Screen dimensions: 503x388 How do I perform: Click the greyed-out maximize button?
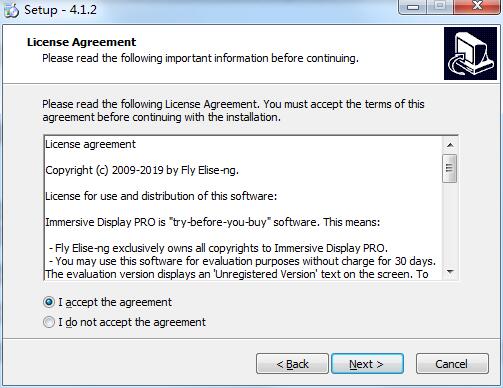tap(440, 7)
